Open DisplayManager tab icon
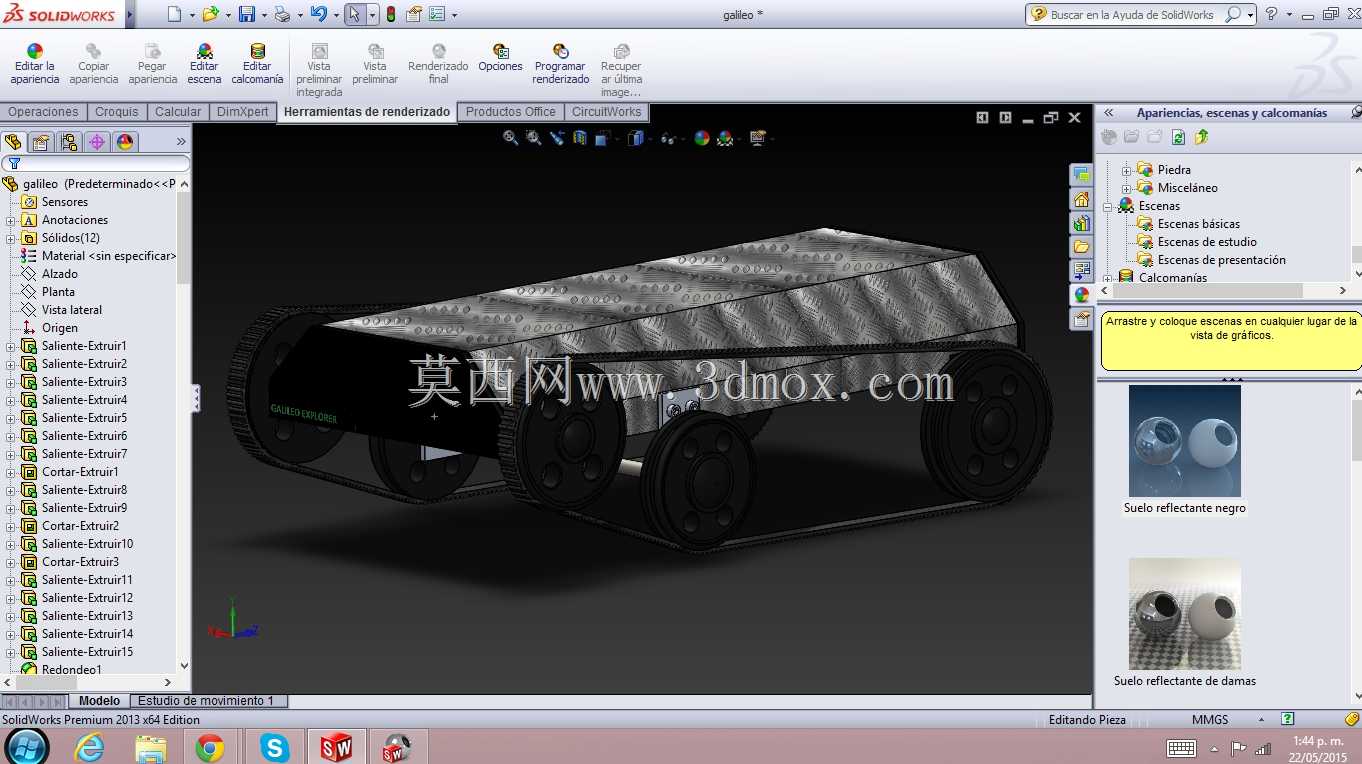 click(125, 142)
